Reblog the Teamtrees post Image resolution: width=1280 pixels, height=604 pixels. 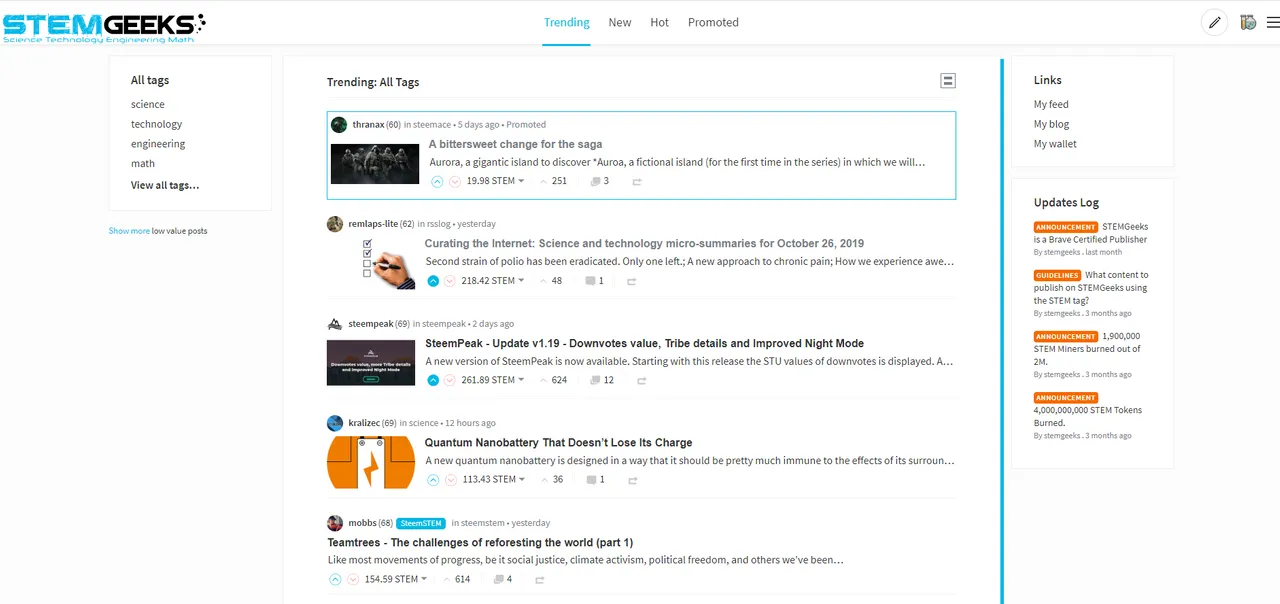point(539,579)
